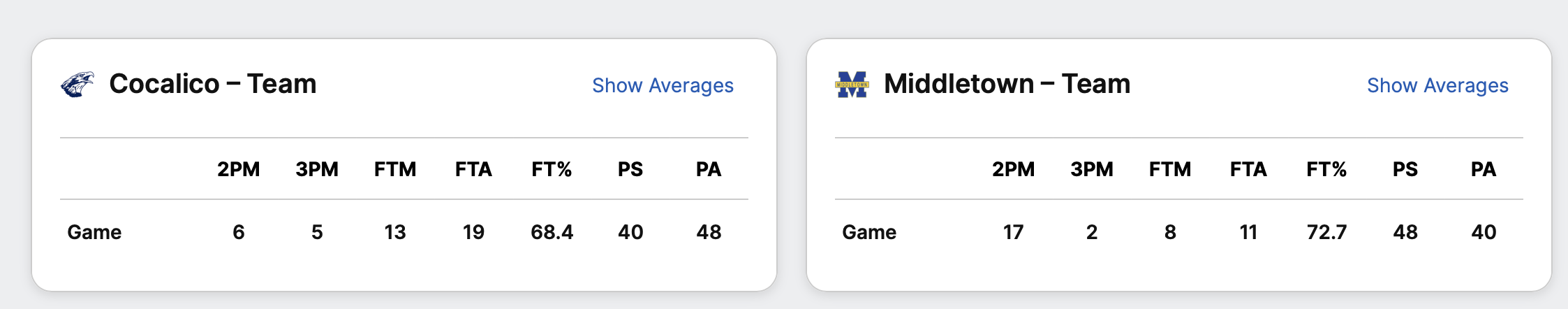Click FTA column header in Middletown table
This screenshot has height=309, width=1568.
(x=1248, y=169)
